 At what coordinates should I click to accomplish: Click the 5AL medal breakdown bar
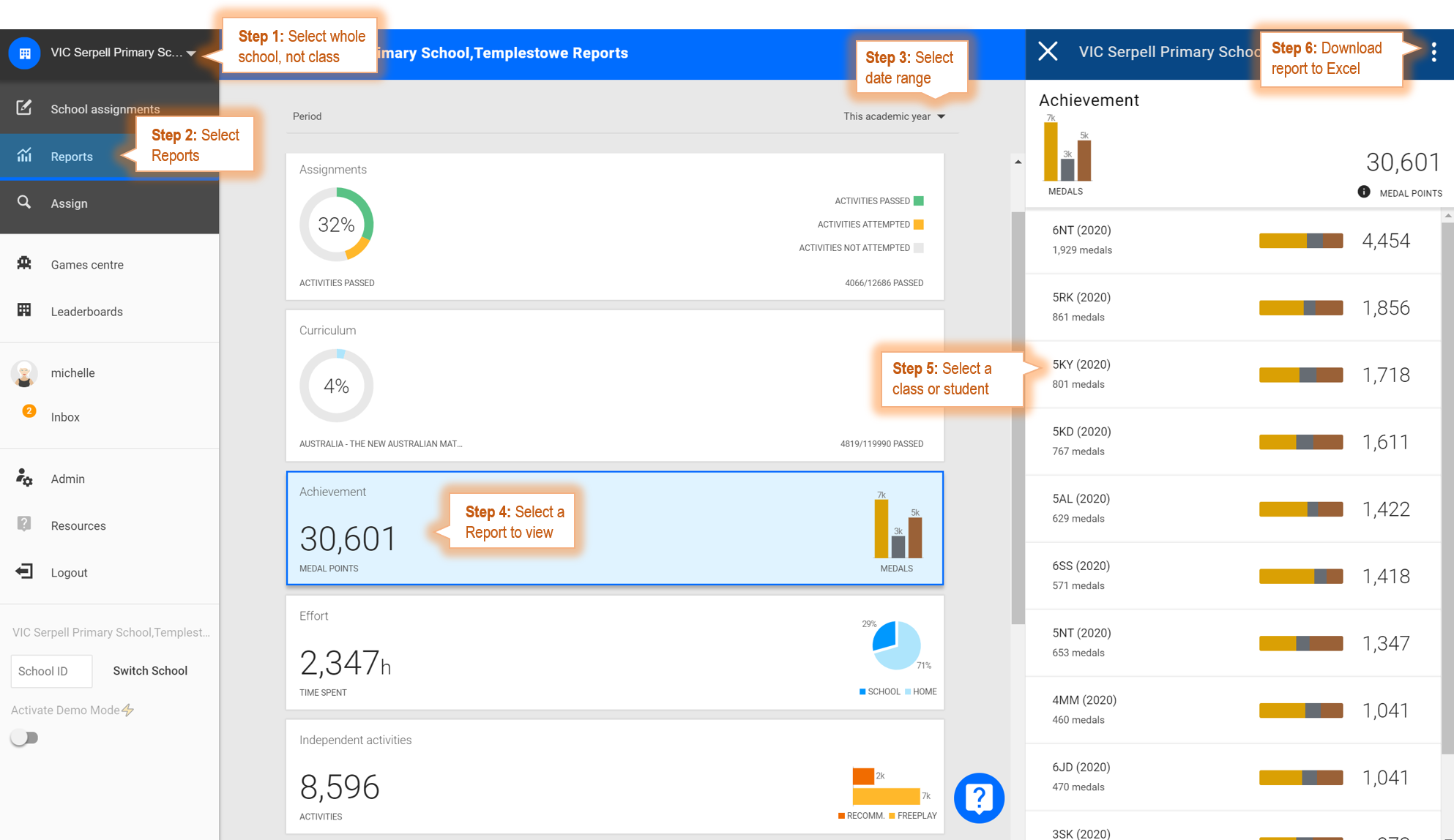pos(1301,509)
